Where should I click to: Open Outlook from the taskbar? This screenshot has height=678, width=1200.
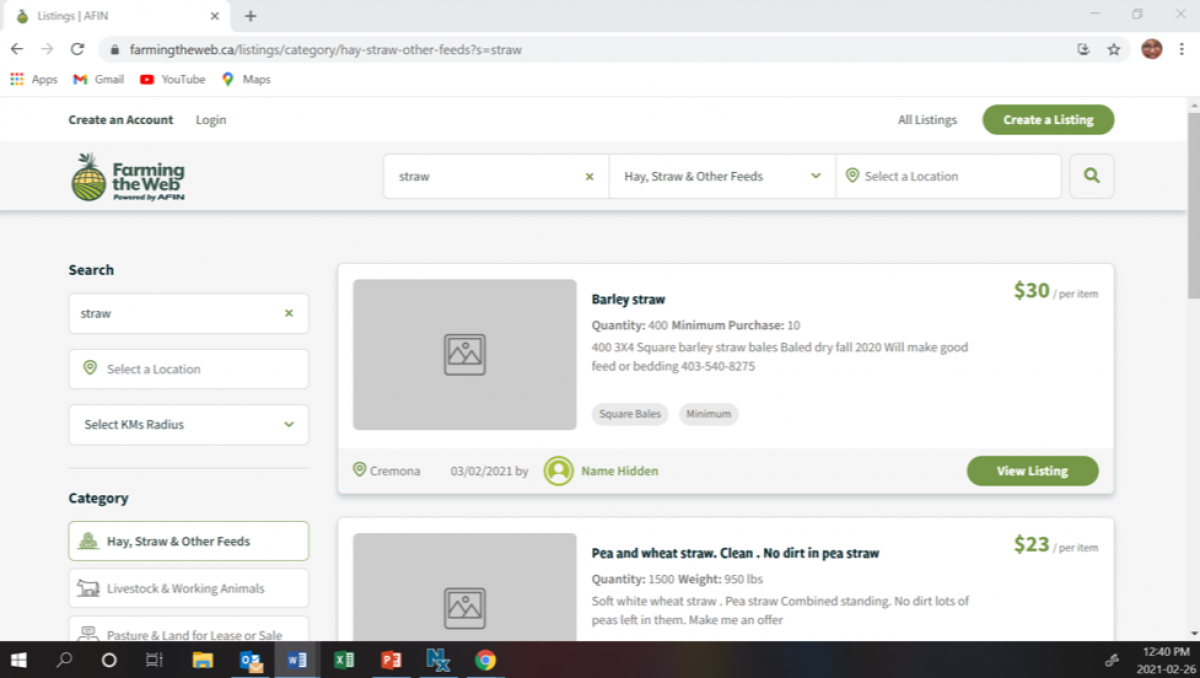pos(250,660)
